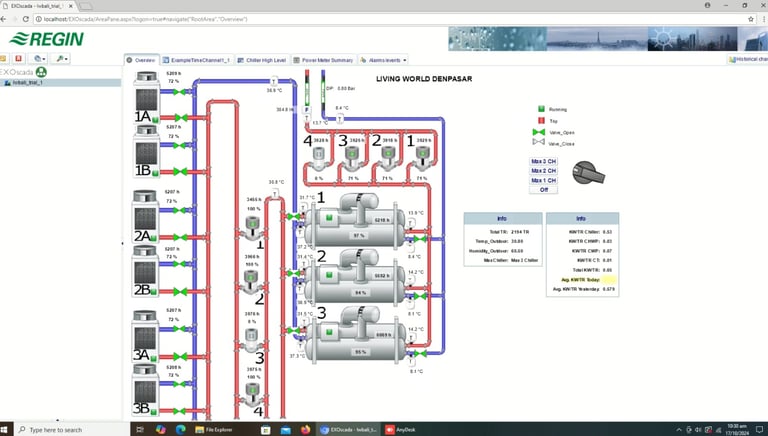
Task: Click condenser pump 3 showing 0 %
Action: pos(251,339)
